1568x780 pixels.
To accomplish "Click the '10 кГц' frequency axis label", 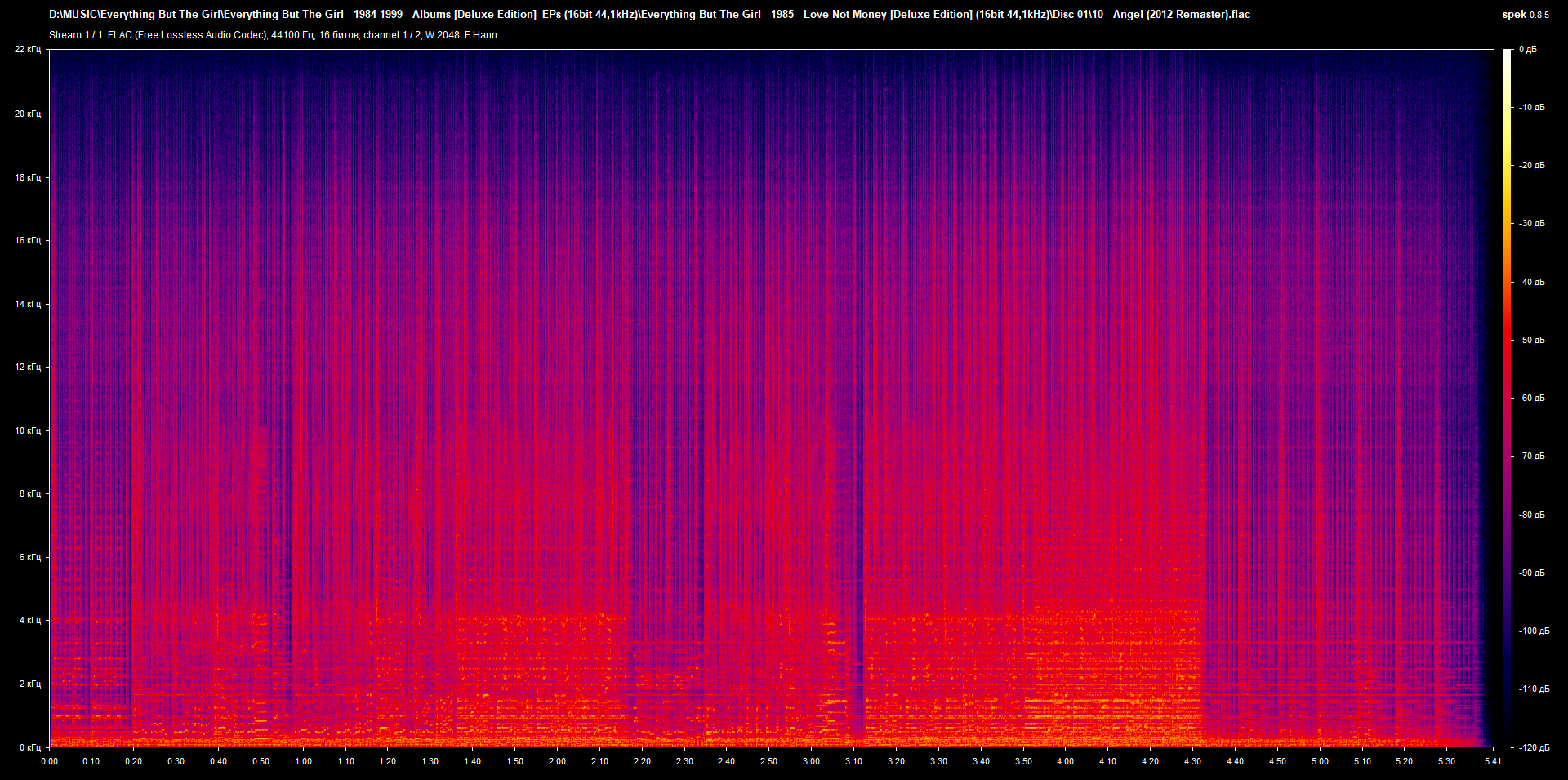I will point(28,430).
